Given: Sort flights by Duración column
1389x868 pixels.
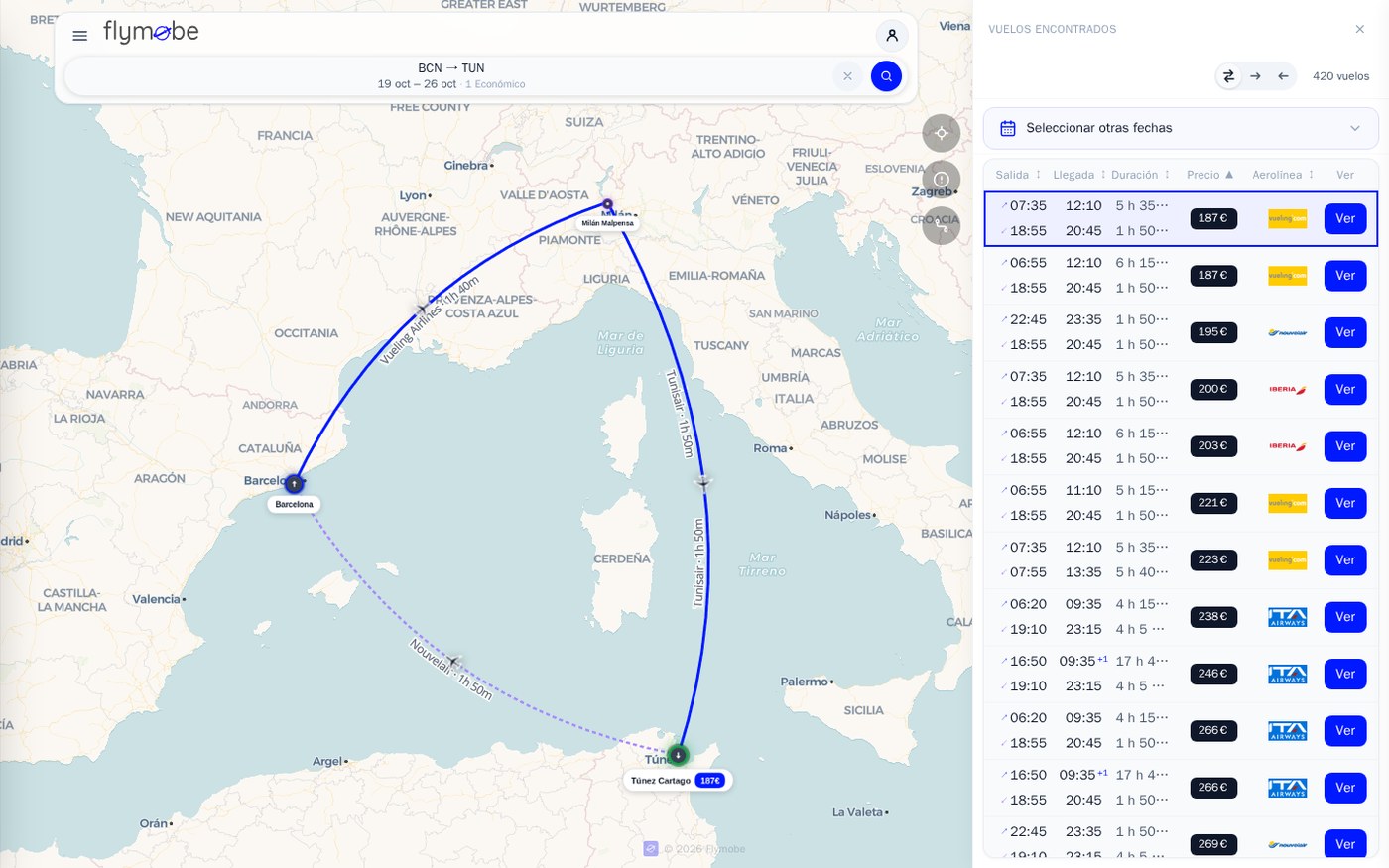Looking at the screenshot, I should [1140, 175].
